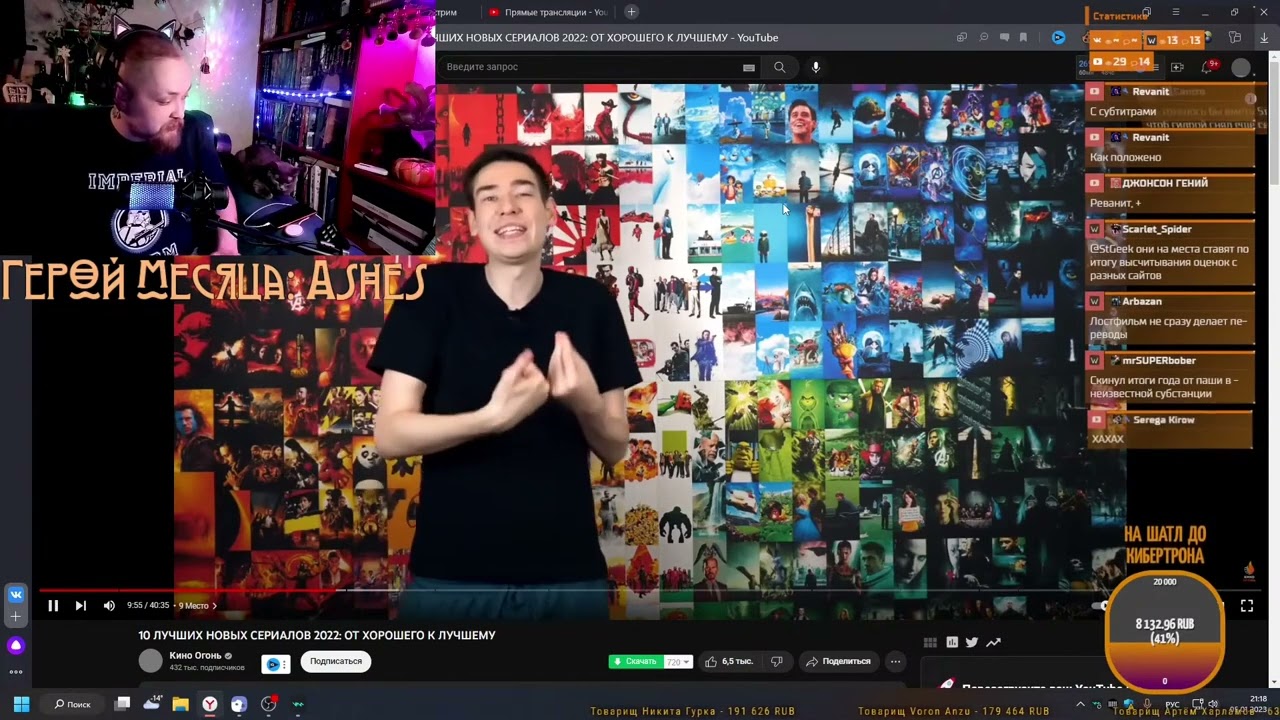
Task: Open the YouTube account avatar menu
Action: point(1241,67)
